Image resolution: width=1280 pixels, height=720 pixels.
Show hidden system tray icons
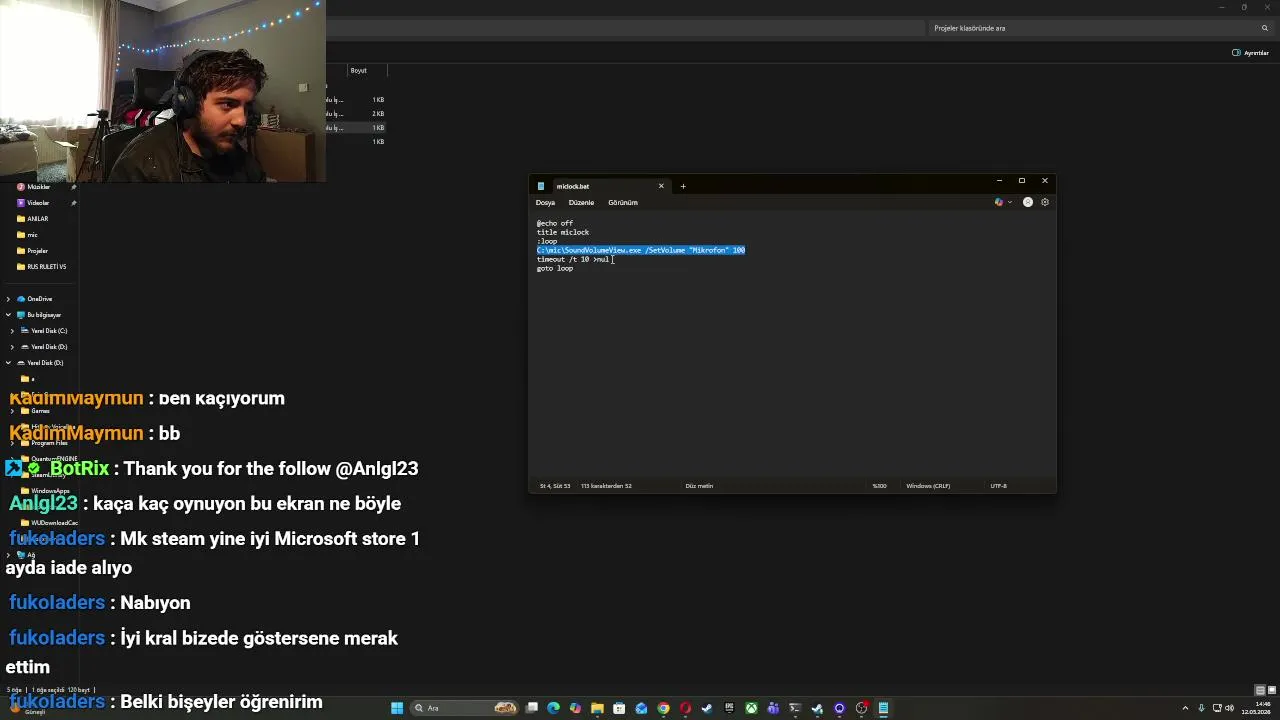(1185, 708)
